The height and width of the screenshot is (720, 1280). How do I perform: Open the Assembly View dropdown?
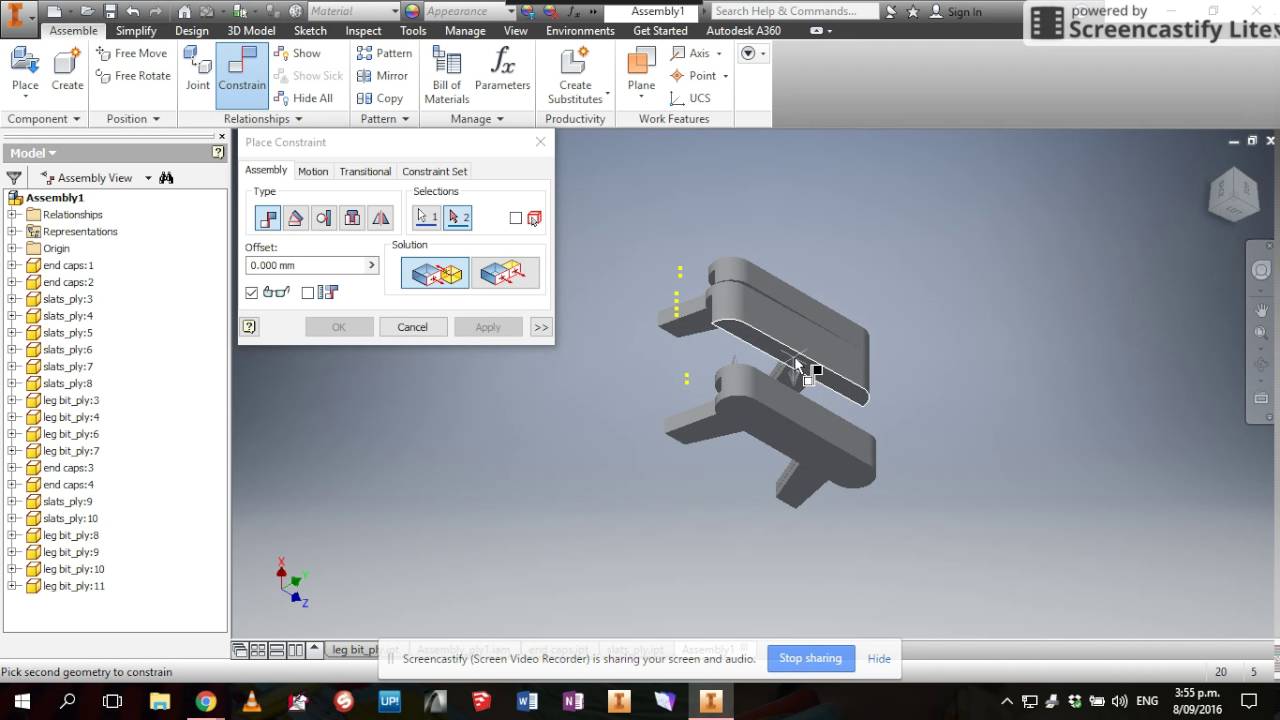click(x=148, y=178)
